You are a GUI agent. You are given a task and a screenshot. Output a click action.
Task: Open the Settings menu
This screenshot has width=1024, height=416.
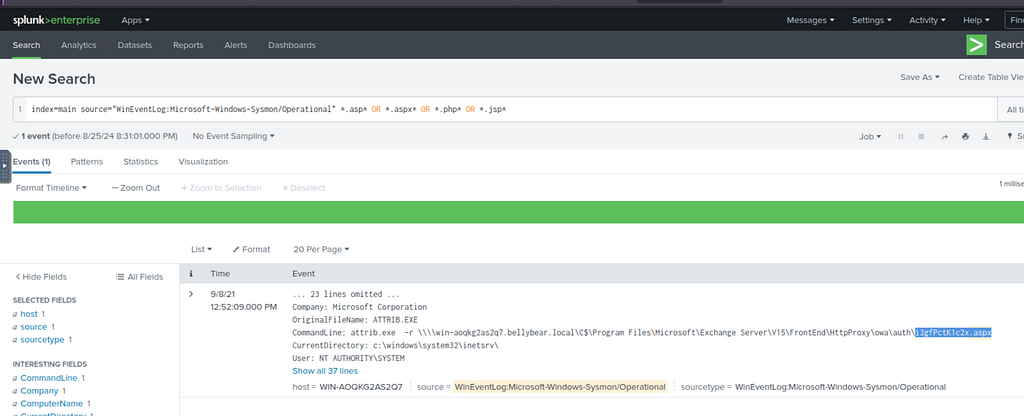tap(872, 20)
